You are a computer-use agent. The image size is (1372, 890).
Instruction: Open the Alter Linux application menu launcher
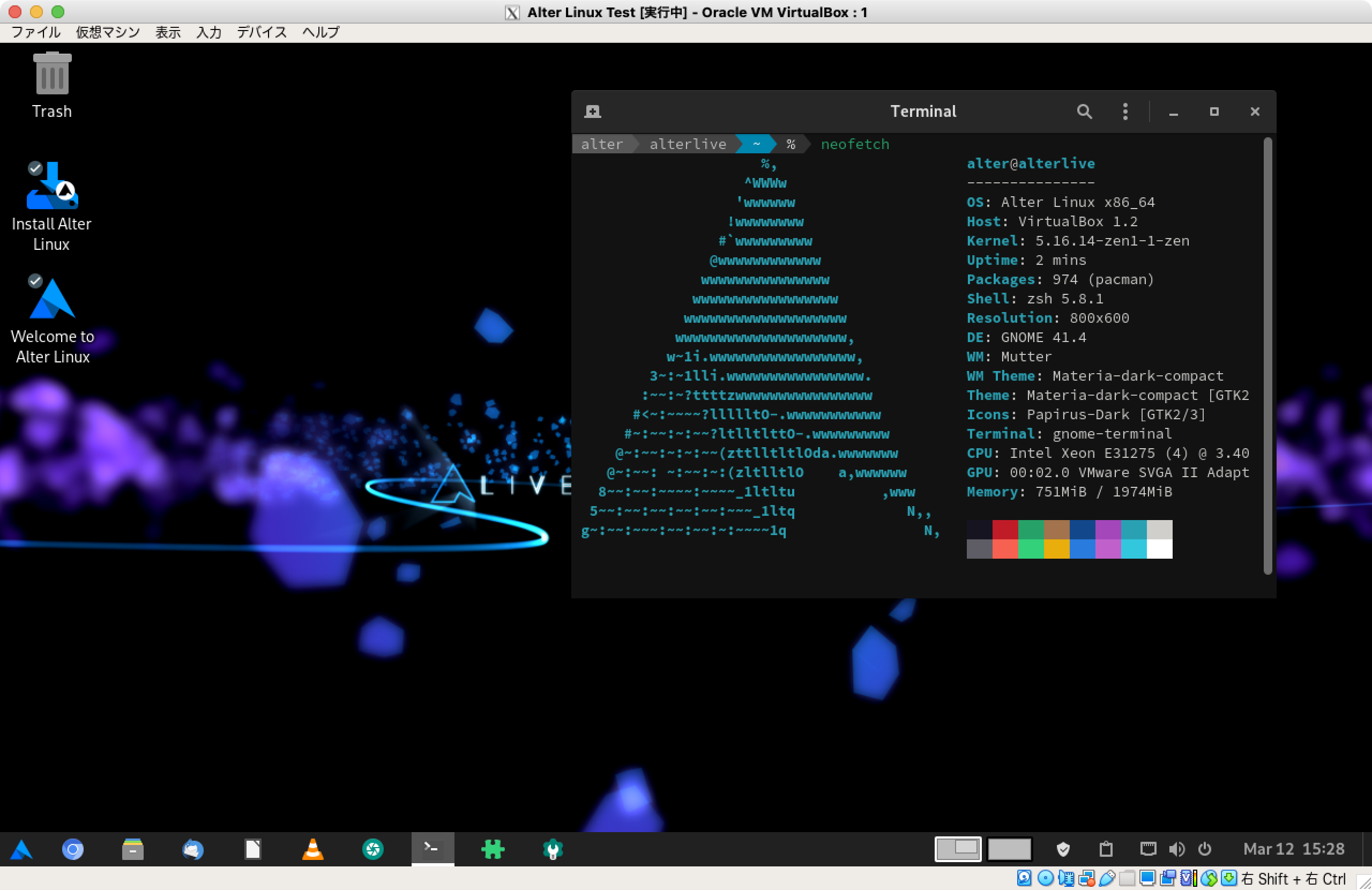(21, 849)
